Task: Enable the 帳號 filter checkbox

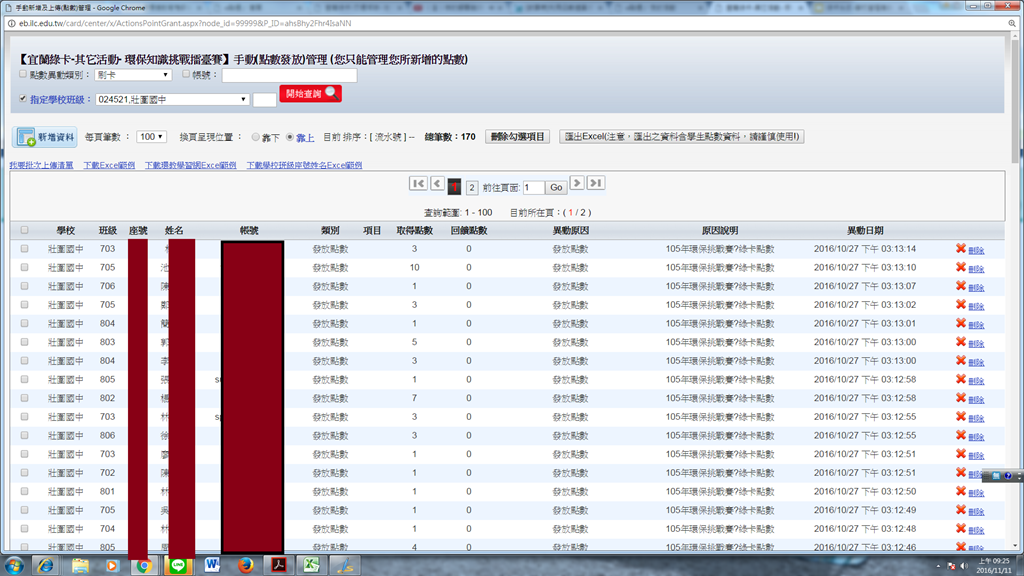Action: [x=186, y=74]
